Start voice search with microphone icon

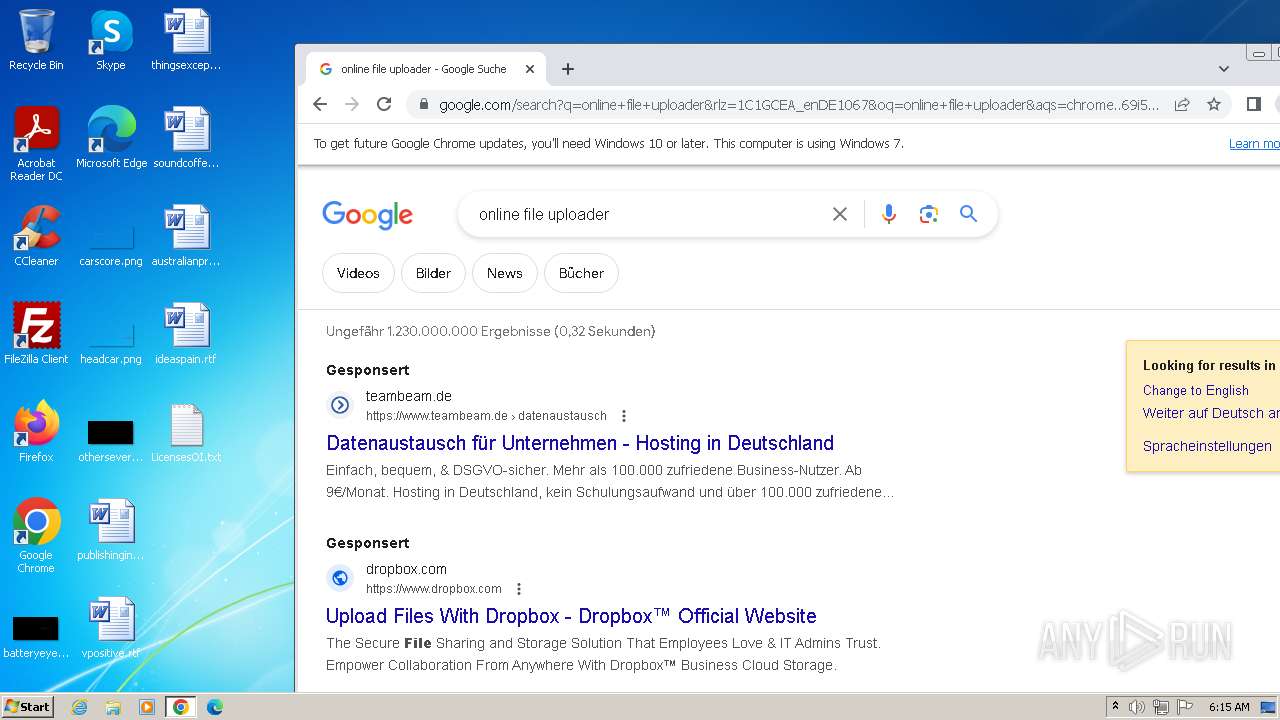tap(889, 214)
